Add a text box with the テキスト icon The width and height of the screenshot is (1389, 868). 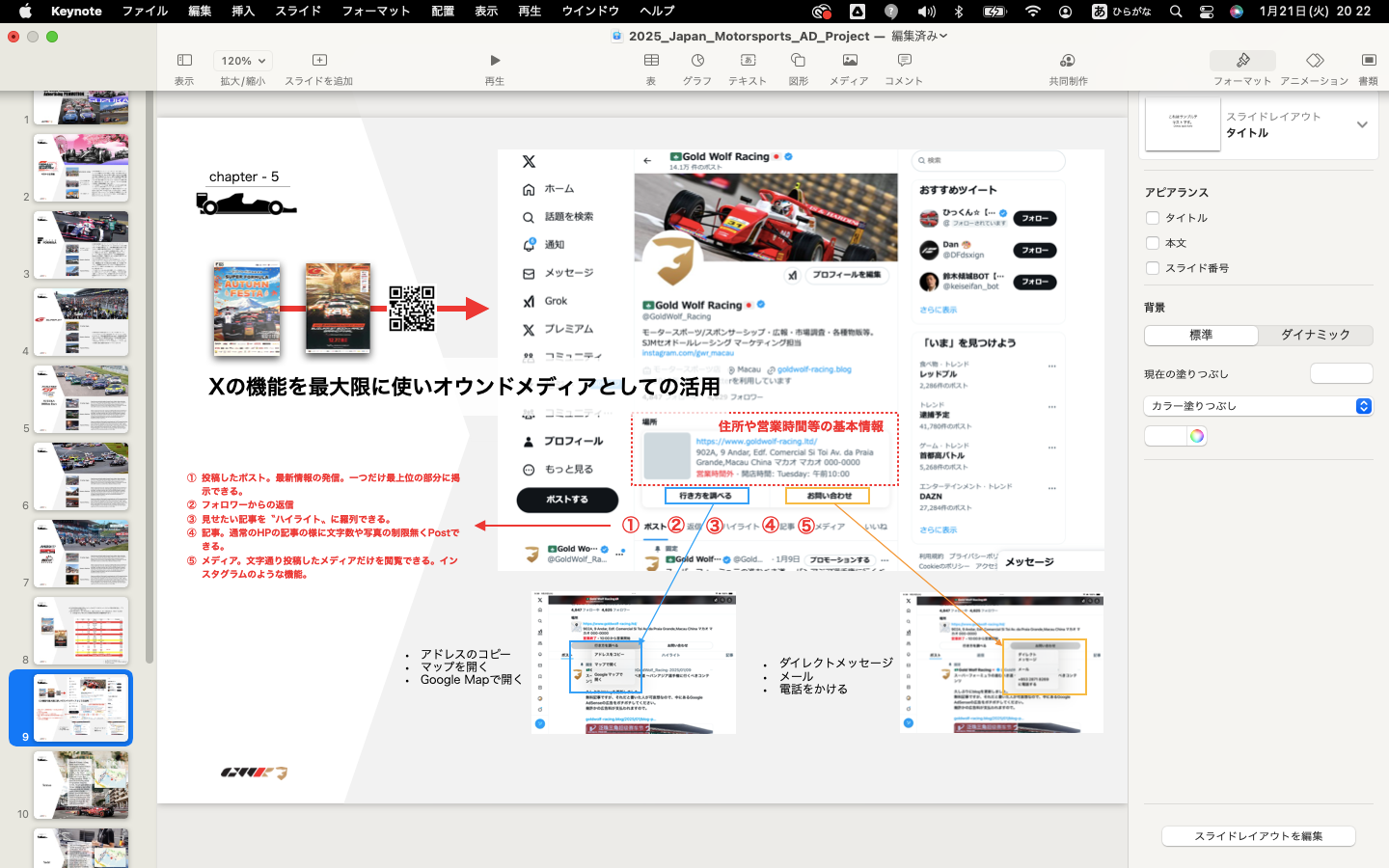748,61
